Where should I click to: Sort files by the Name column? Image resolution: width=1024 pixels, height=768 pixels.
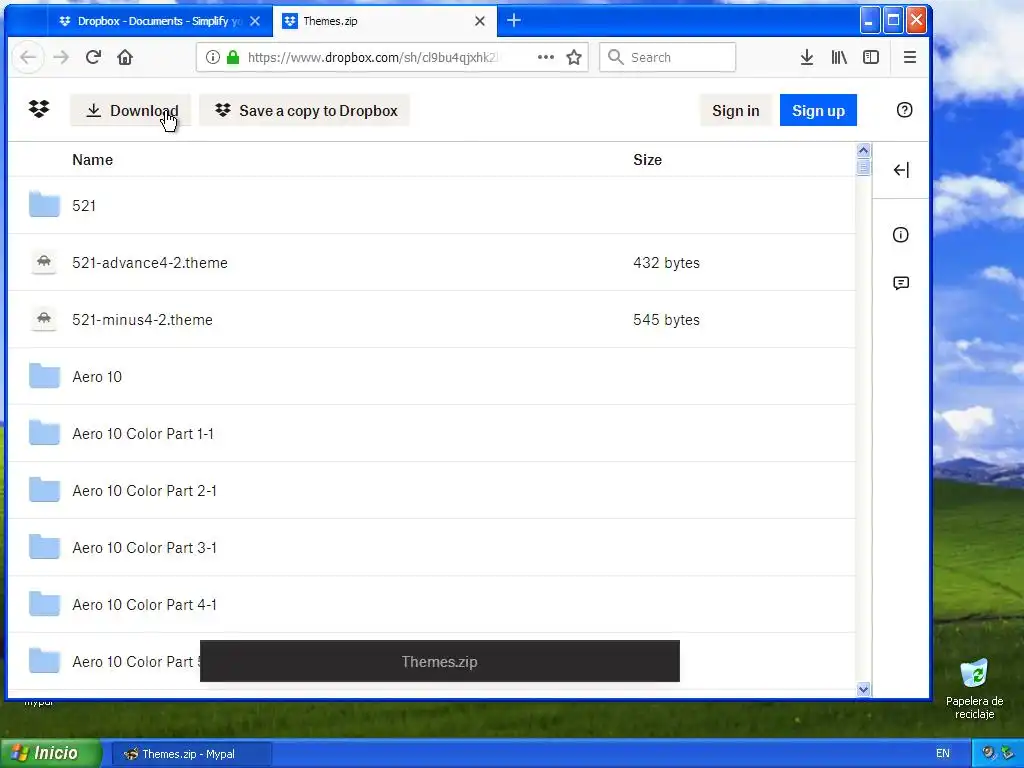[x=92, y=160]
